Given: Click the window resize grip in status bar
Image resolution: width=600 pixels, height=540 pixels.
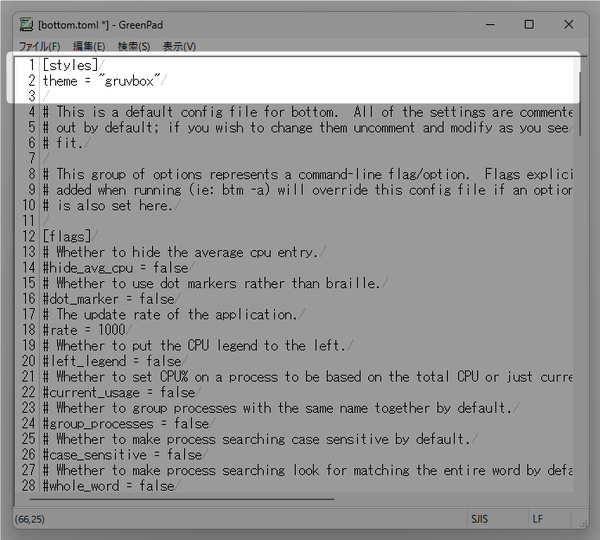Looking at the screenshot, I should tap(584, 523).
